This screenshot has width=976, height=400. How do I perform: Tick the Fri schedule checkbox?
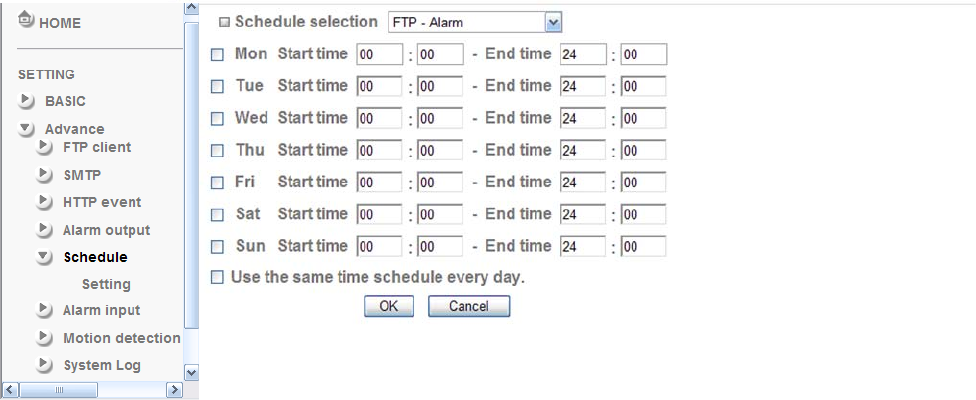218,183
